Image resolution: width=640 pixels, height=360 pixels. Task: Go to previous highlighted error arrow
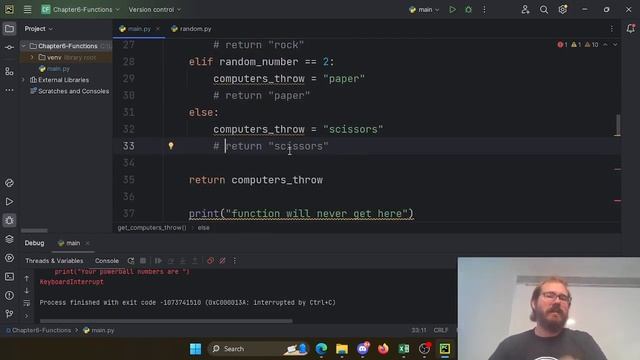tap(605, 44)
